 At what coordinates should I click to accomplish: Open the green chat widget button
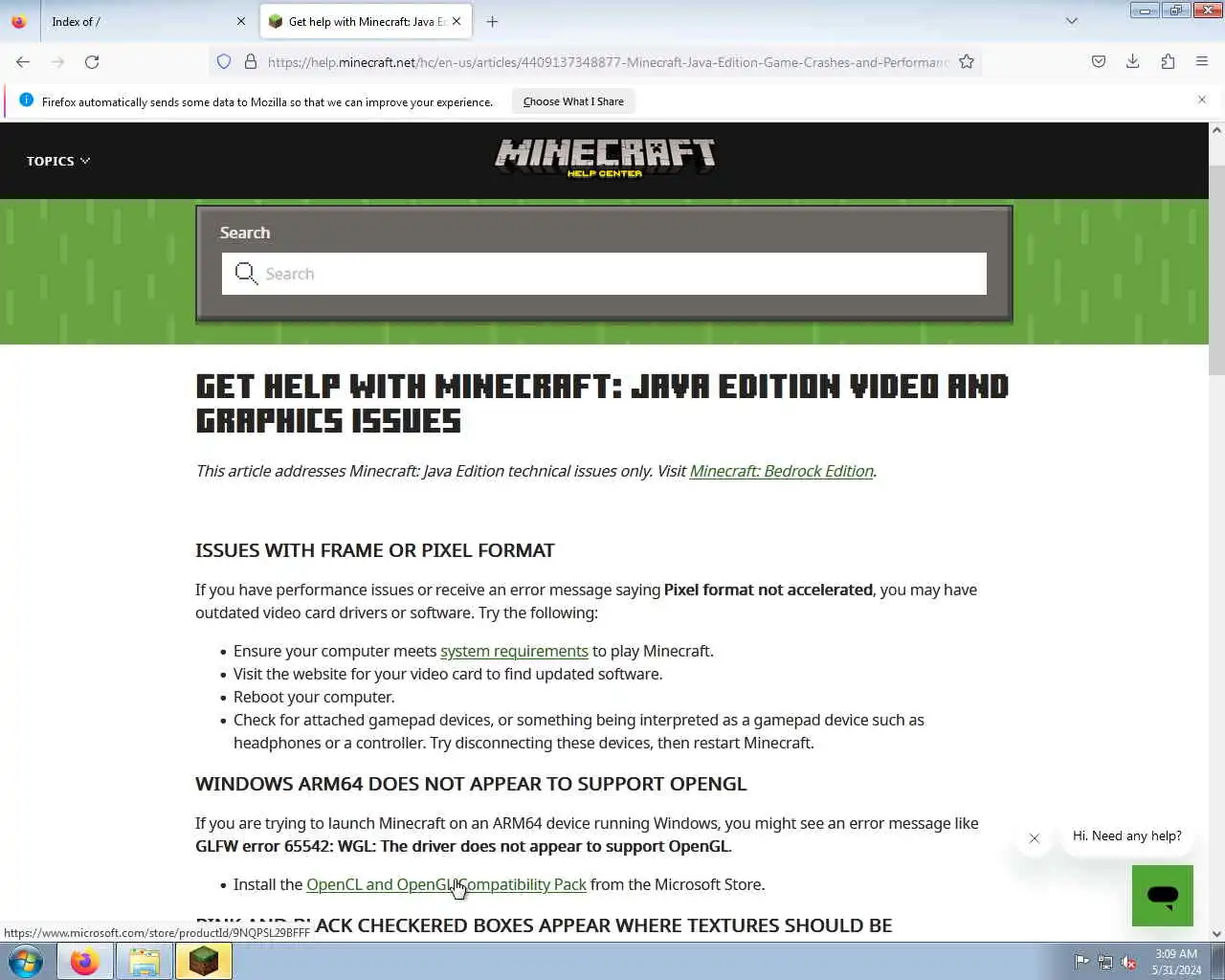click(1163, 896)
